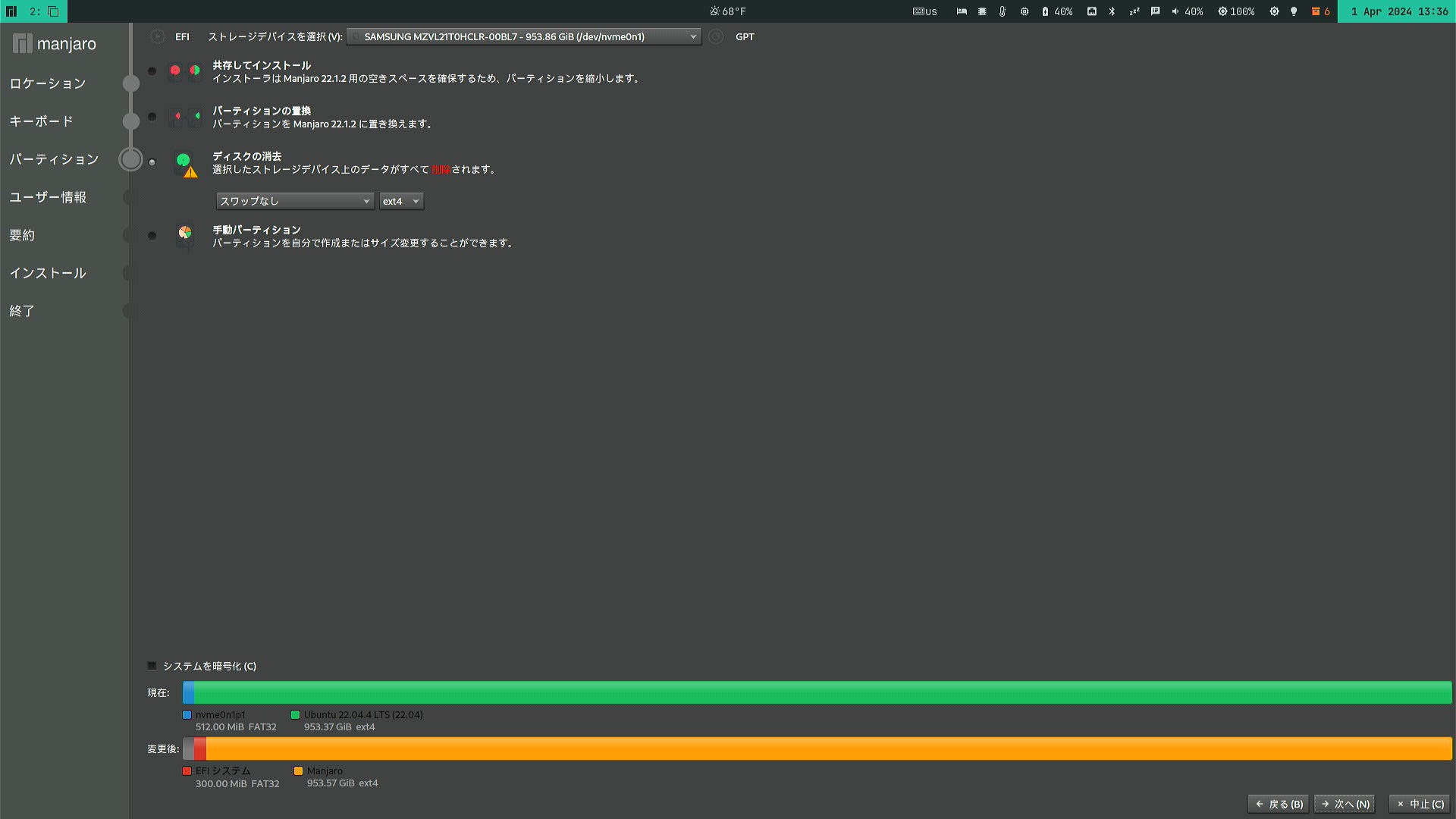Image resolution: width=1456 pixels, height=819 pixels.
Task: Click the keyboard layout US indicator
Action: click(x=924, y=11)
